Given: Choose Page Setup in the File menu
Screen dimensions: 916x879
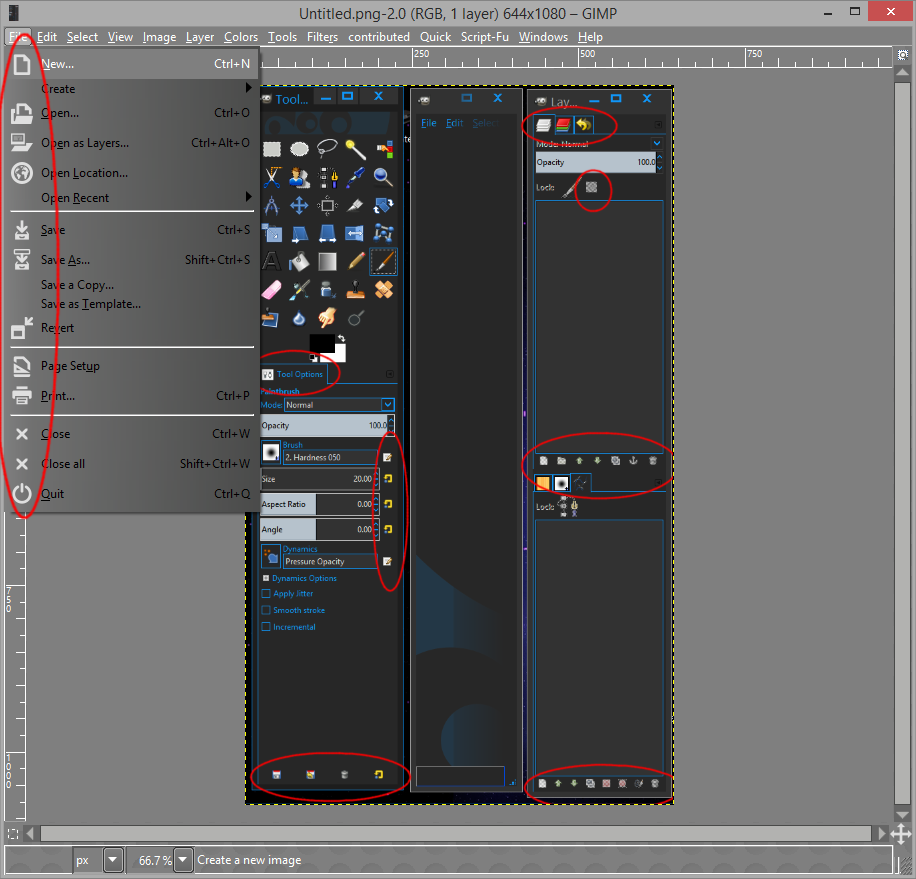Looking at the screenshot, I should click(132, 366).
